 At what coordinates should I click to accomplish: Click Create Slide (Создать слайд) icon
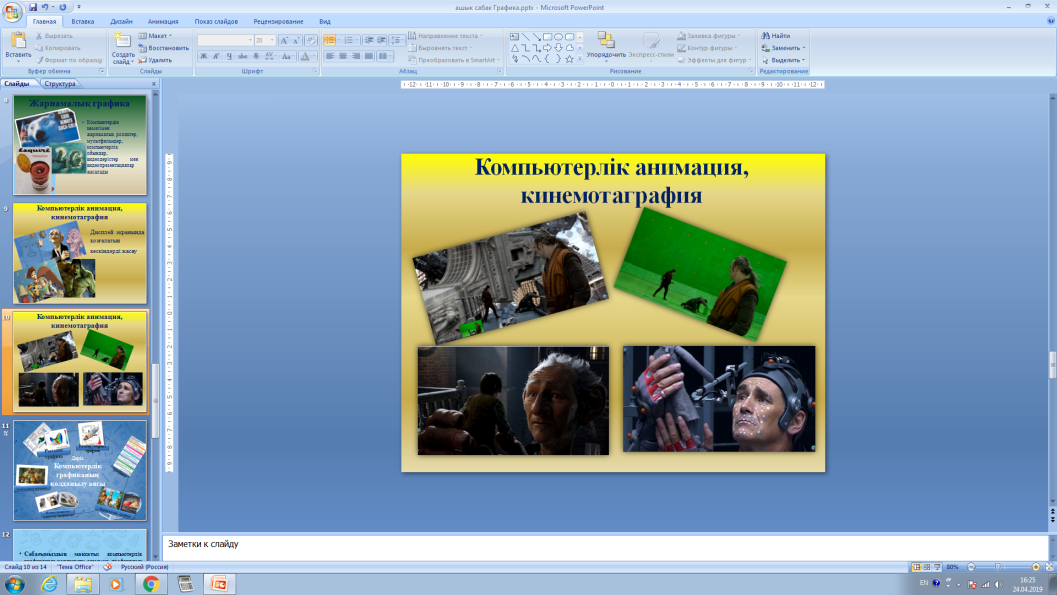[122, 41]
